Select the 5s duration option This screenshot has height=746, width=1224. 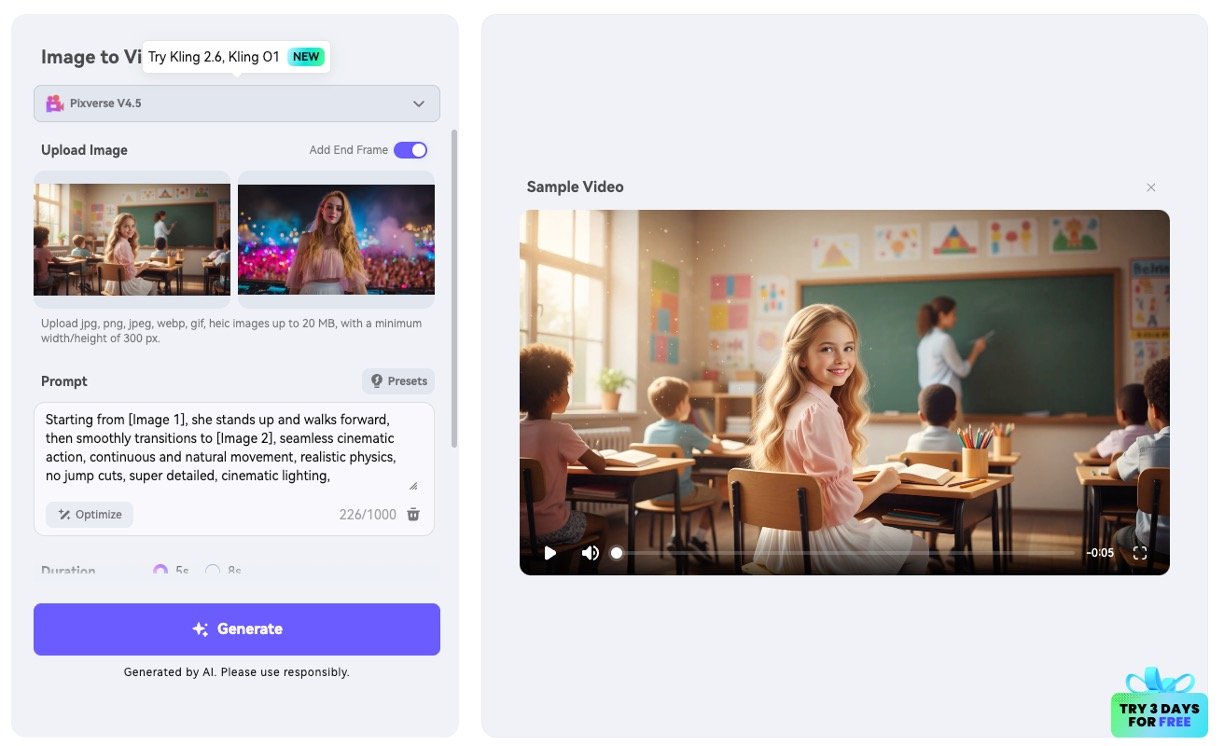point(161,570)
